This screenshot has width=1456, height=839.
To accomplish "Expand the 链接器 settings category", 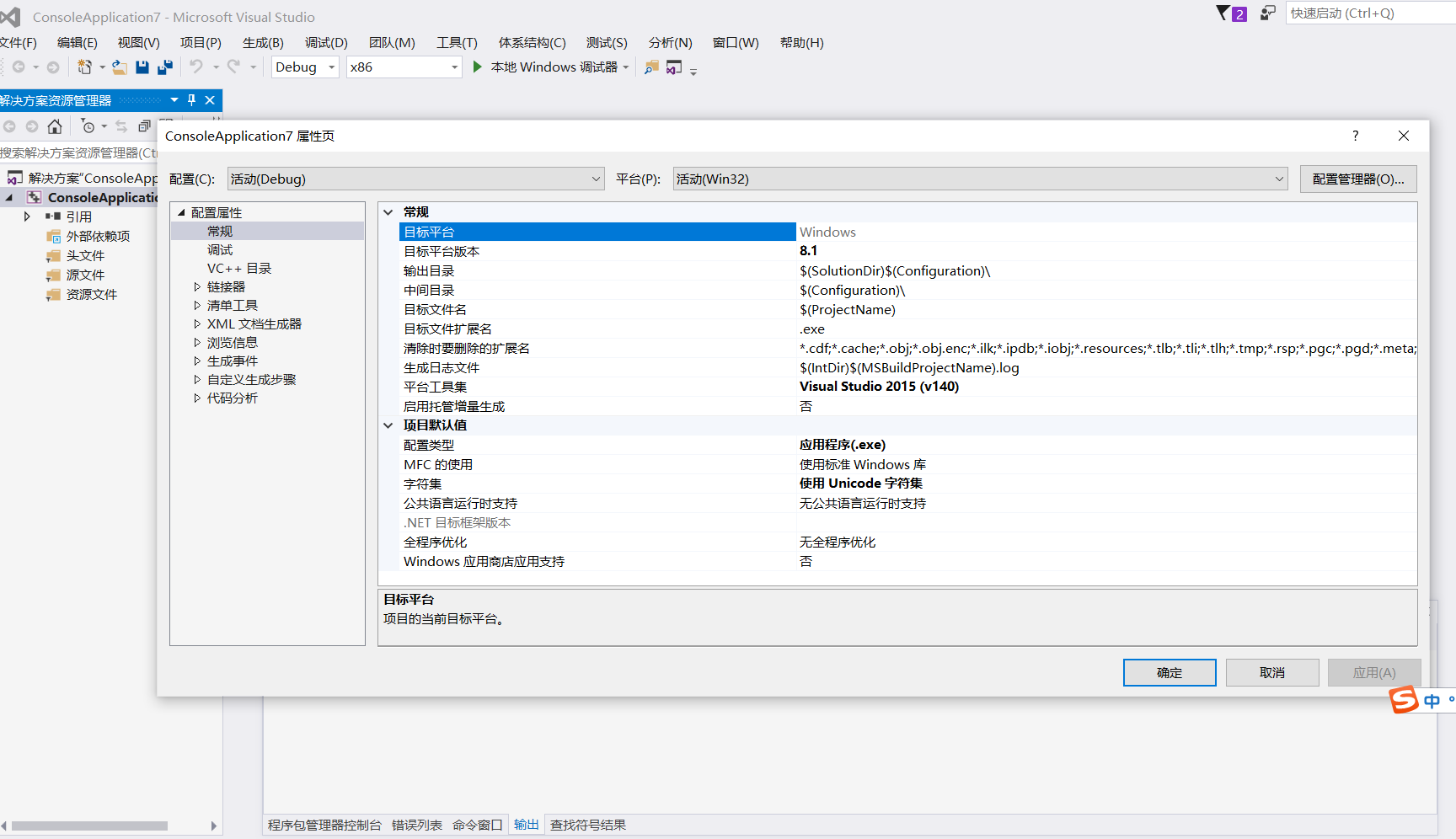I will click(x=197, y=286).
